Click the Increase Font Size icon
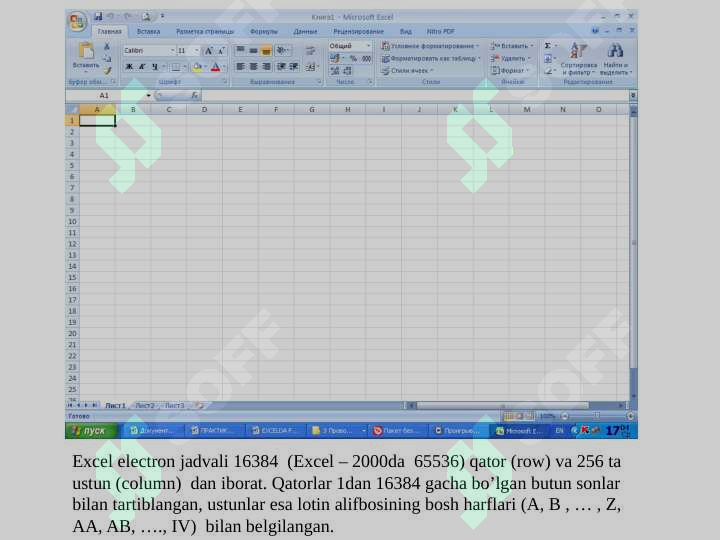Screen dimensions: 720x540 coord(209,51)
